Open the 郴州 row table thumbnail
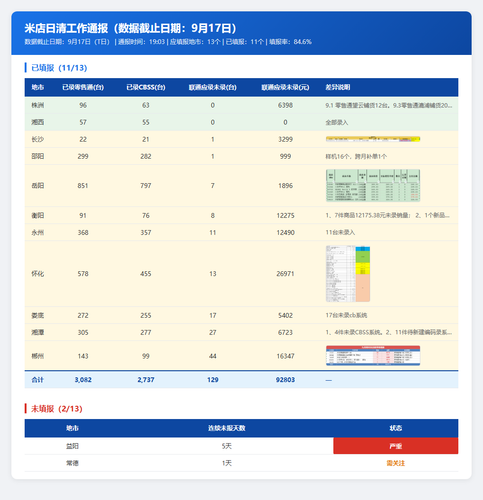483x500 pixels. click(373, 356)
